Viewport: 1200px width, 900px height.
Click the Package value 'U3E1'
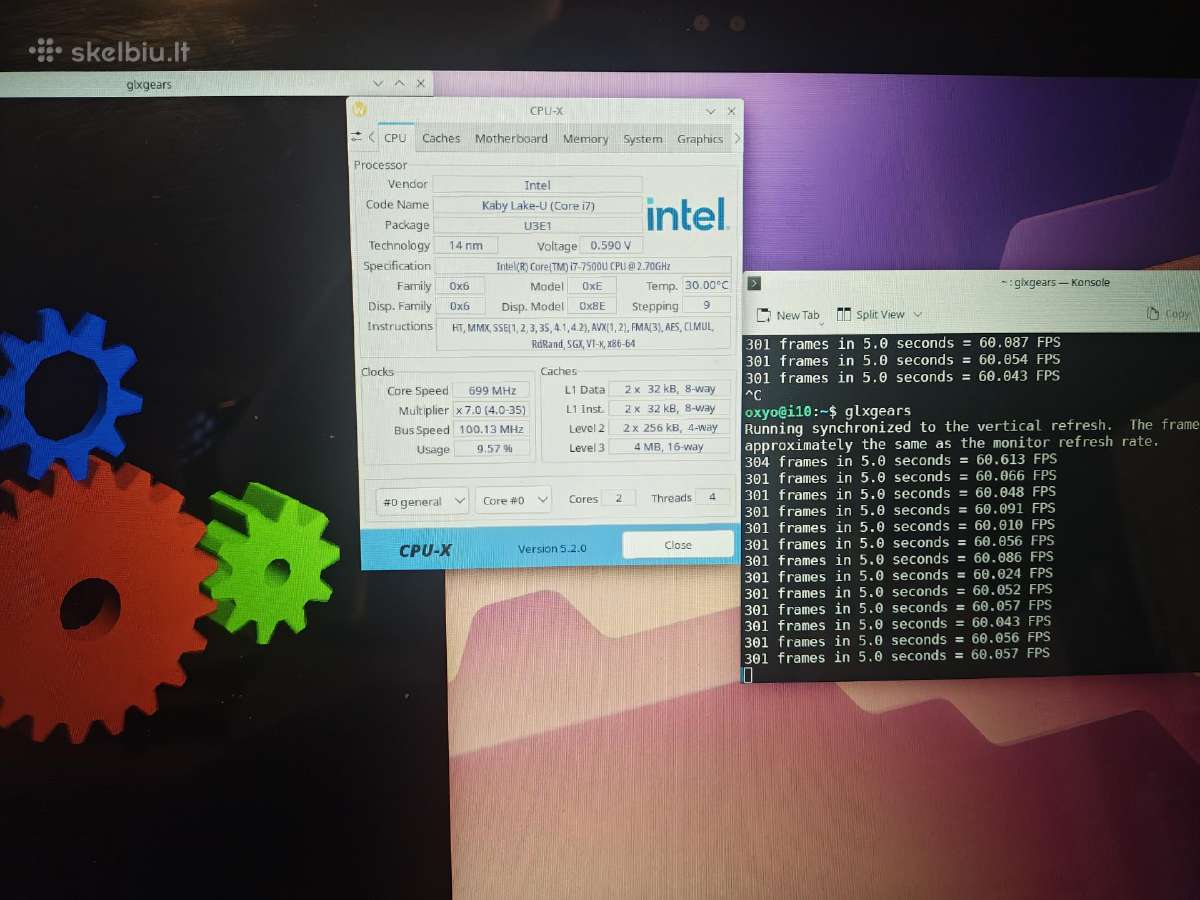pos(537,225)
